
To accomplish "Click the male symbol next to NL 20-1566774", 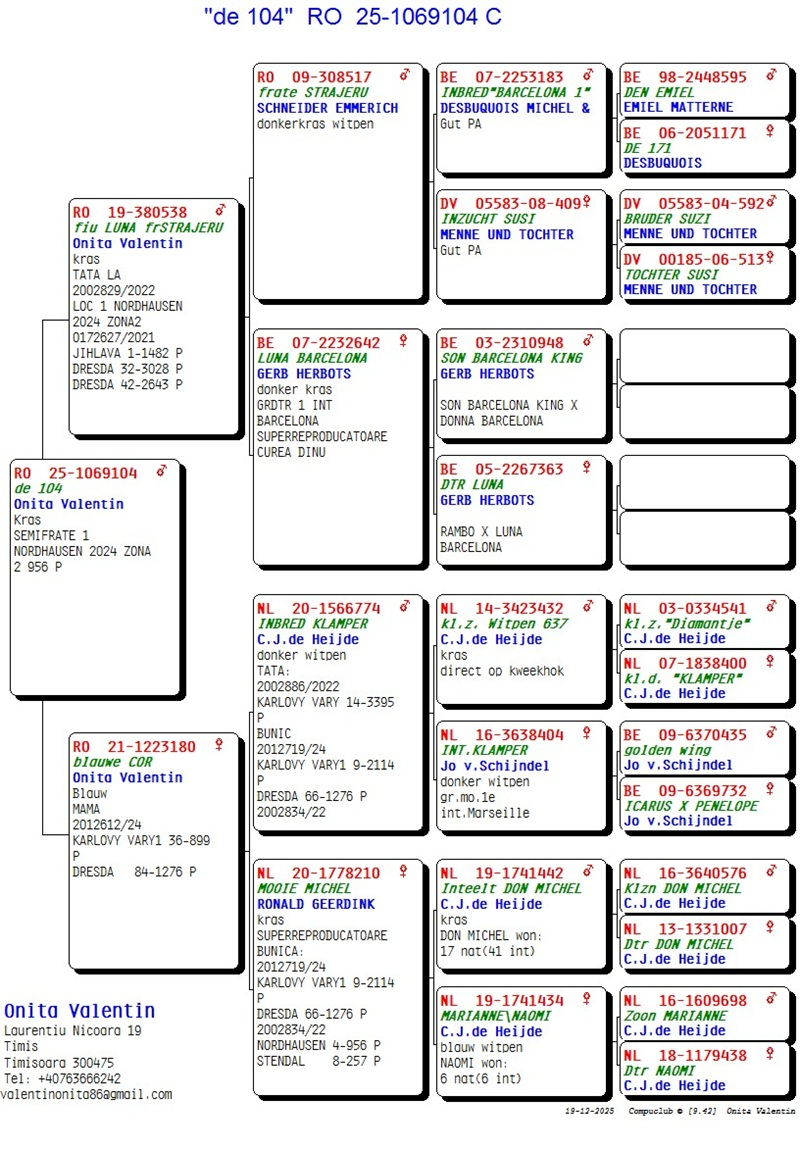I will coord(404,607).
